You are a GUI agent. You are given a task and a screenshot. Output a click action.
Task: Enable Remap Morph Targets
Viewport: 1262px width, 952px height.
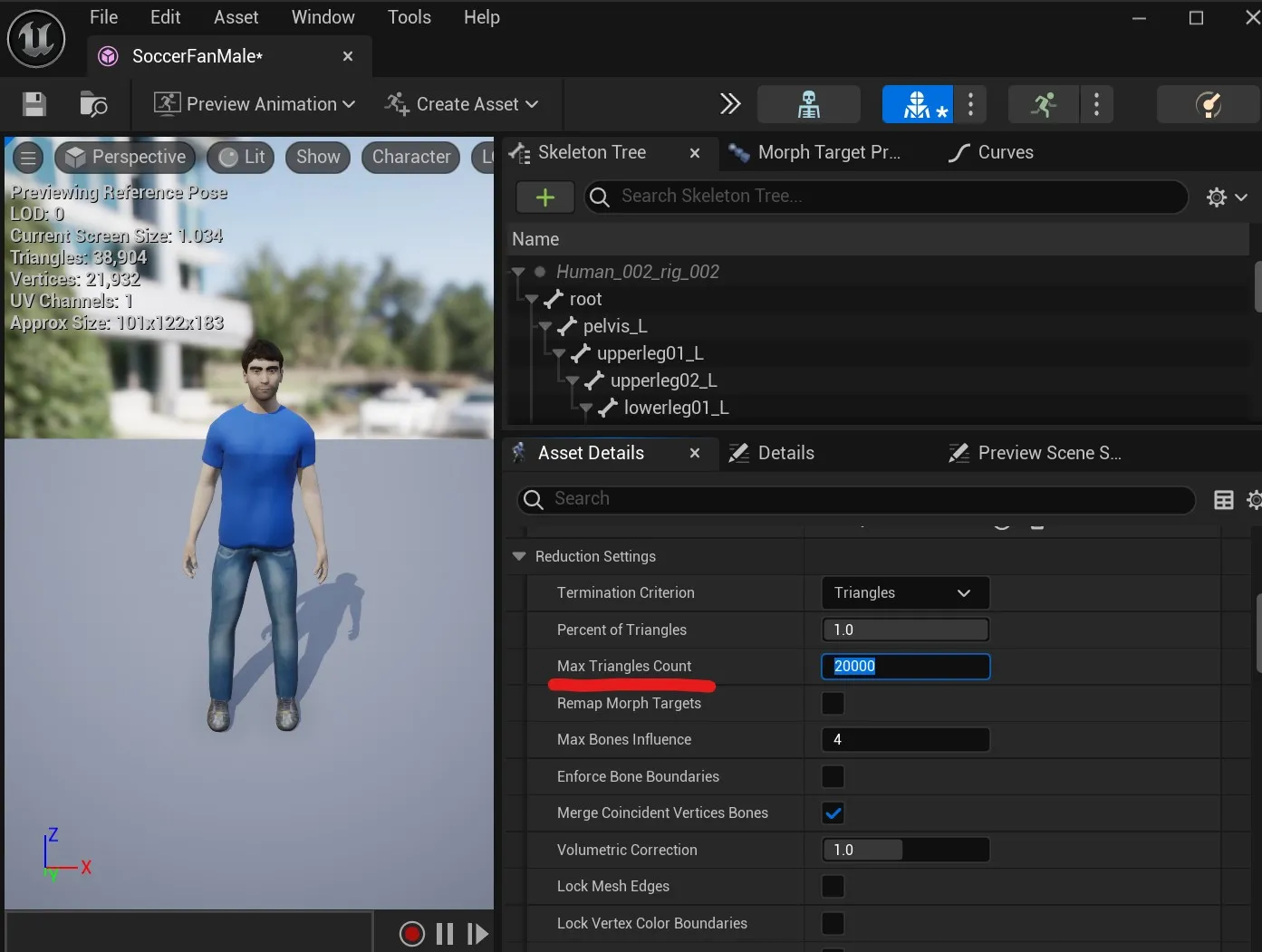[832, 703]
